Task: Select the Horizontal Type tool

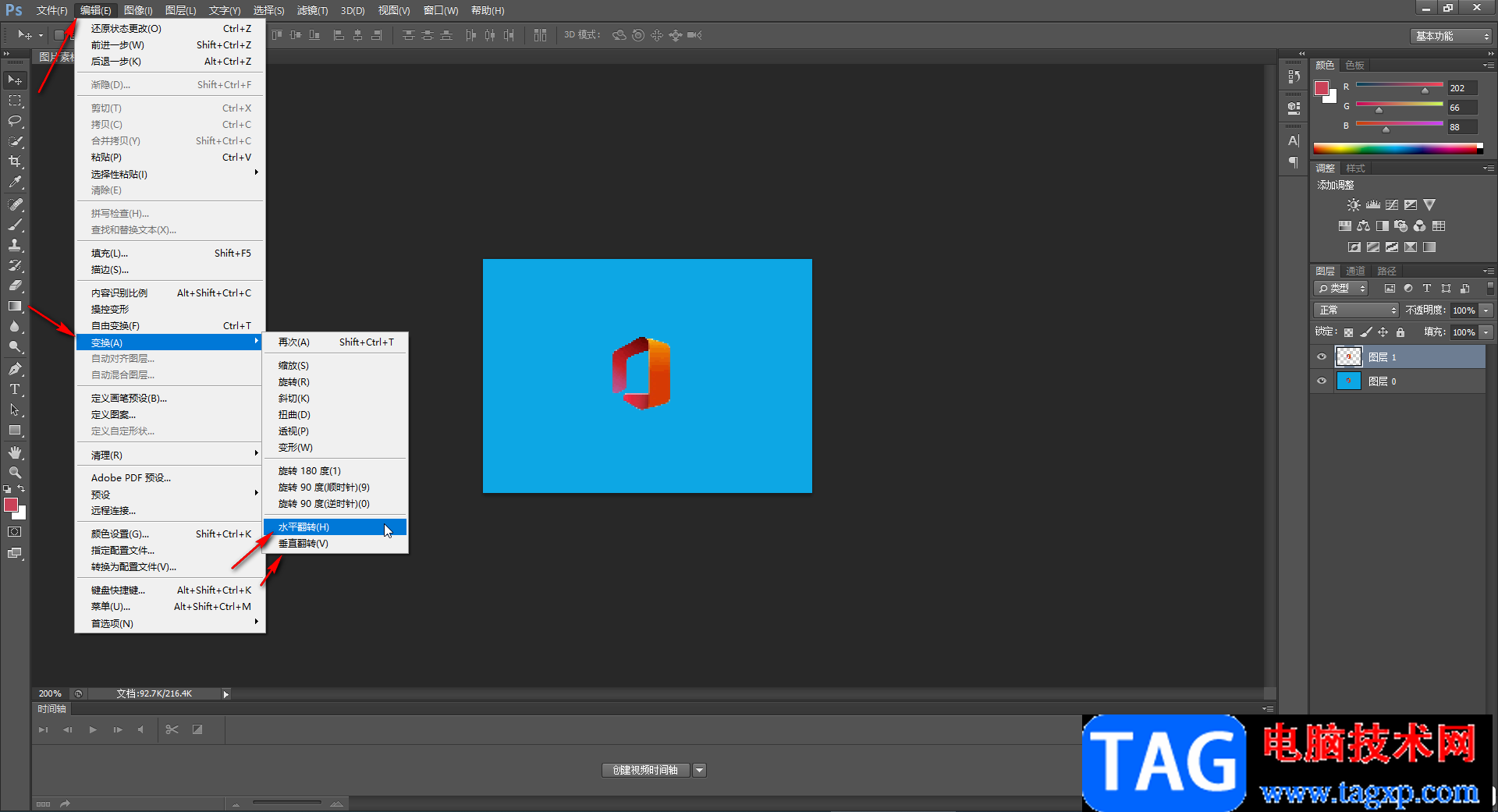Action: [15, 389]
